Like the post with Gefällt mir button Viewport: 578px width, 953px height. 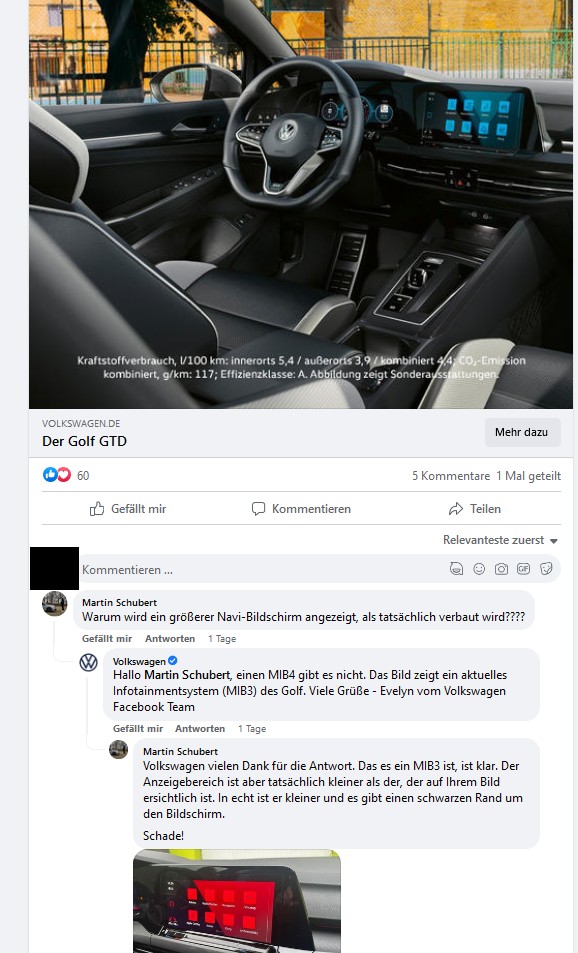[x=128, y=509]
